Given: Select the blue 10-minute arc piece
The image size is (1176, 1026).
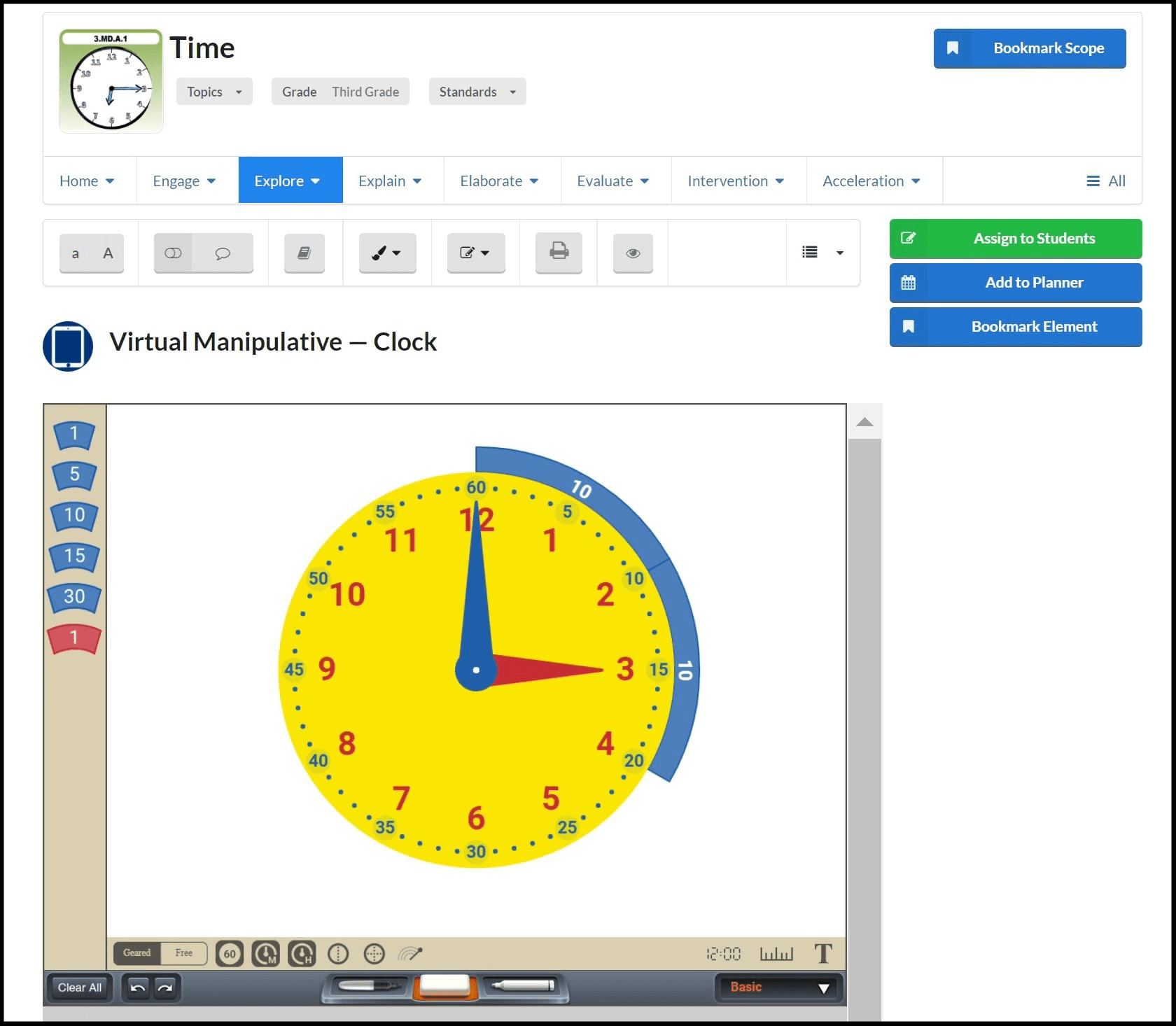Looking at the screenshot, I should (x=74, y=516).
